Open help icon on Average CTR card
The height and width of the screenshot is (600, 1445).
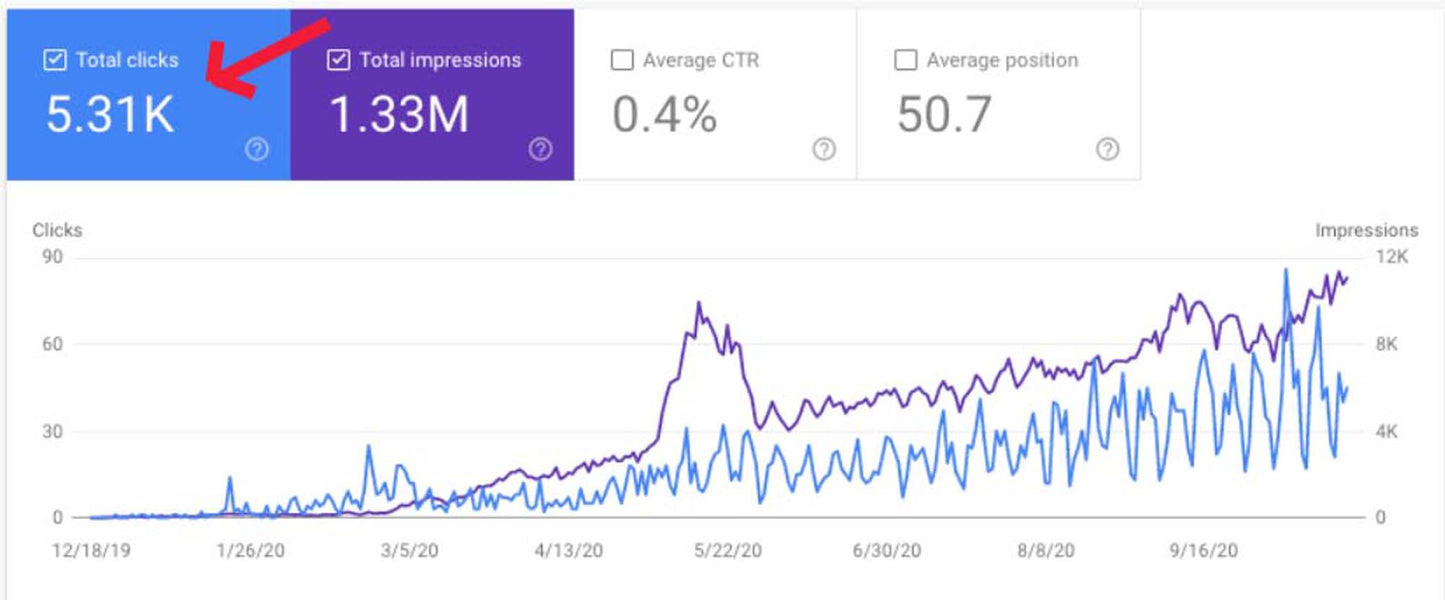(x=824, y=150)
